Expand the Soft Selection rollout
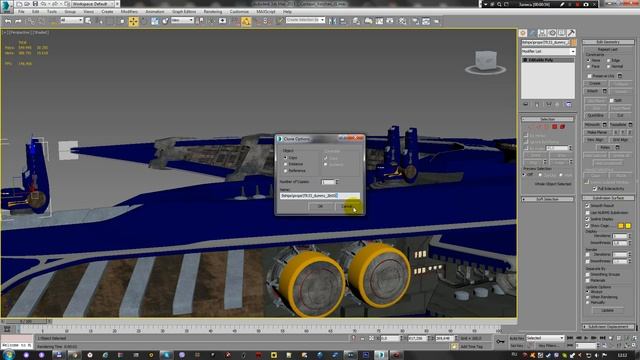This screenshot has width=640, height=360. click(x=548, y=199)
